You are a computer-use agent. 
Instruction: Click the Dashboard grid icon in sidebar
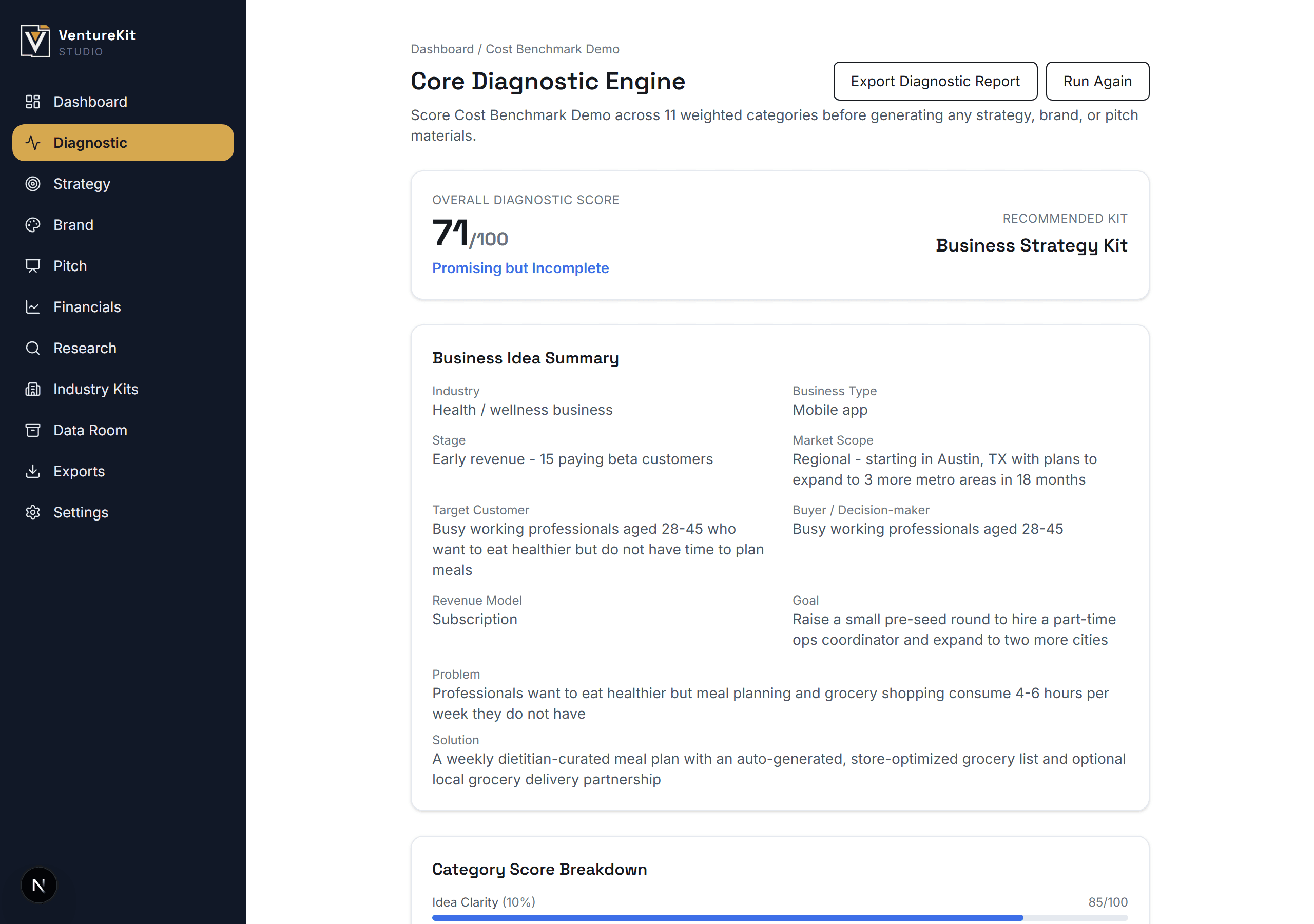[33, 102]
